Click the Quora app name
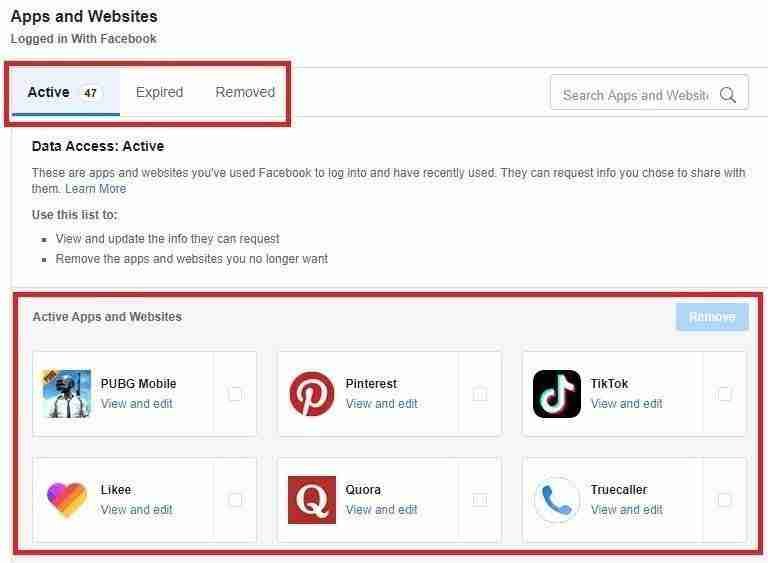The height and width of the screenshot is (563, 768). click(x=363, y=490)
